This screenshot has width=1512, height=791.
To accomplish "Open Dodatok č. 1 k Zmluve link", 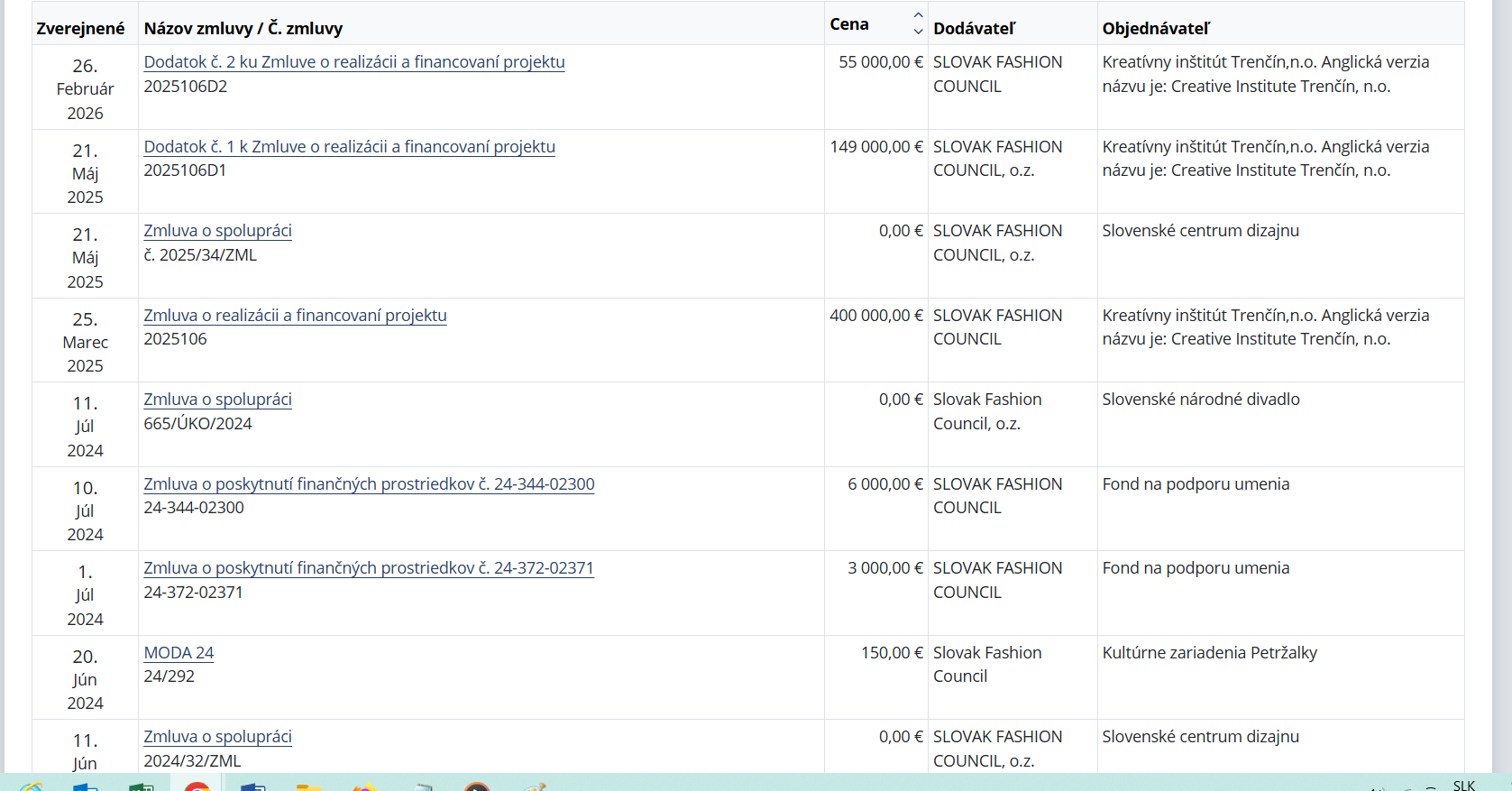I will pos(349,147).
